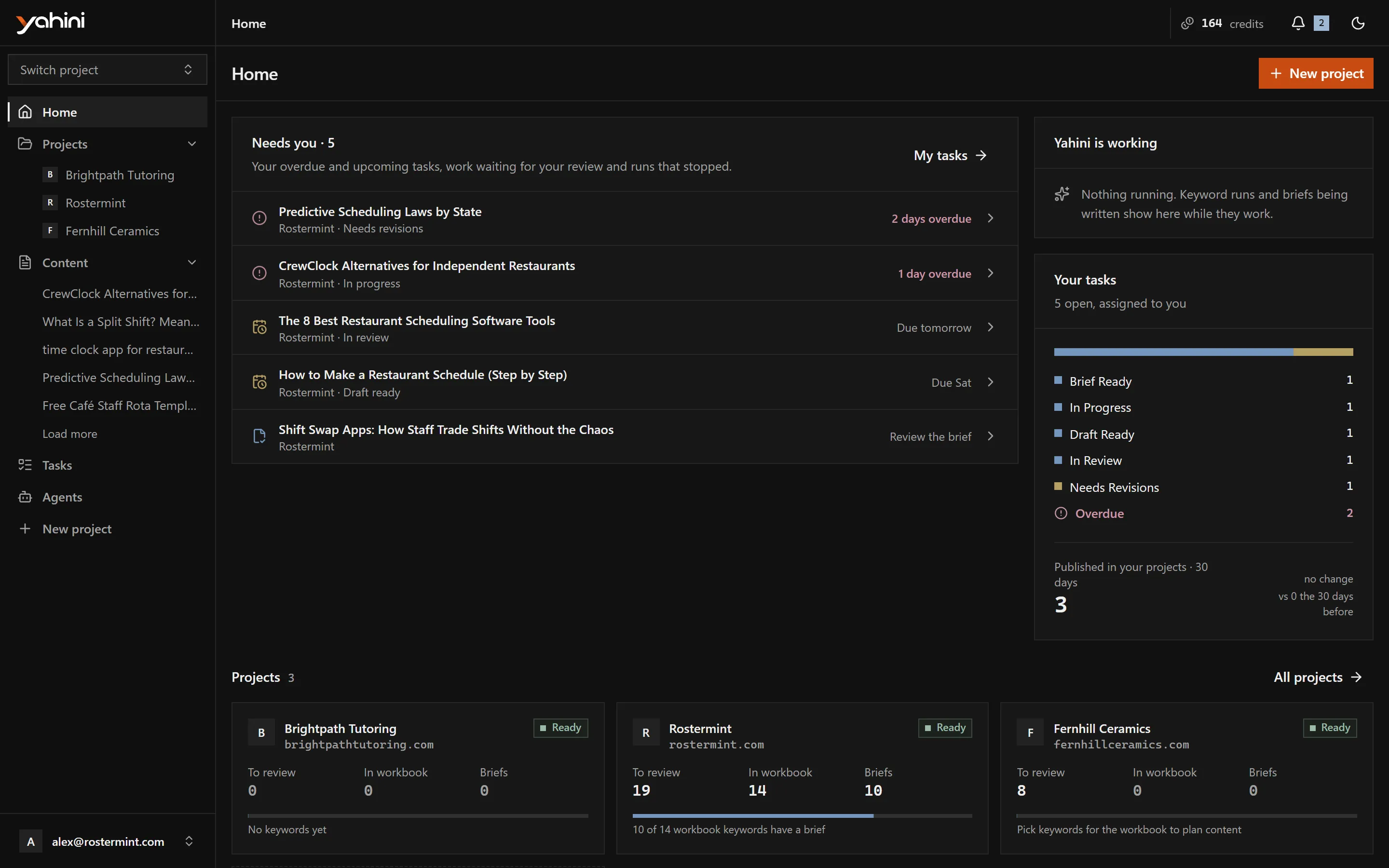Click New project in sidebar
The height and width of the screenshot is (868, 1389).
click(x=108, y=529)
